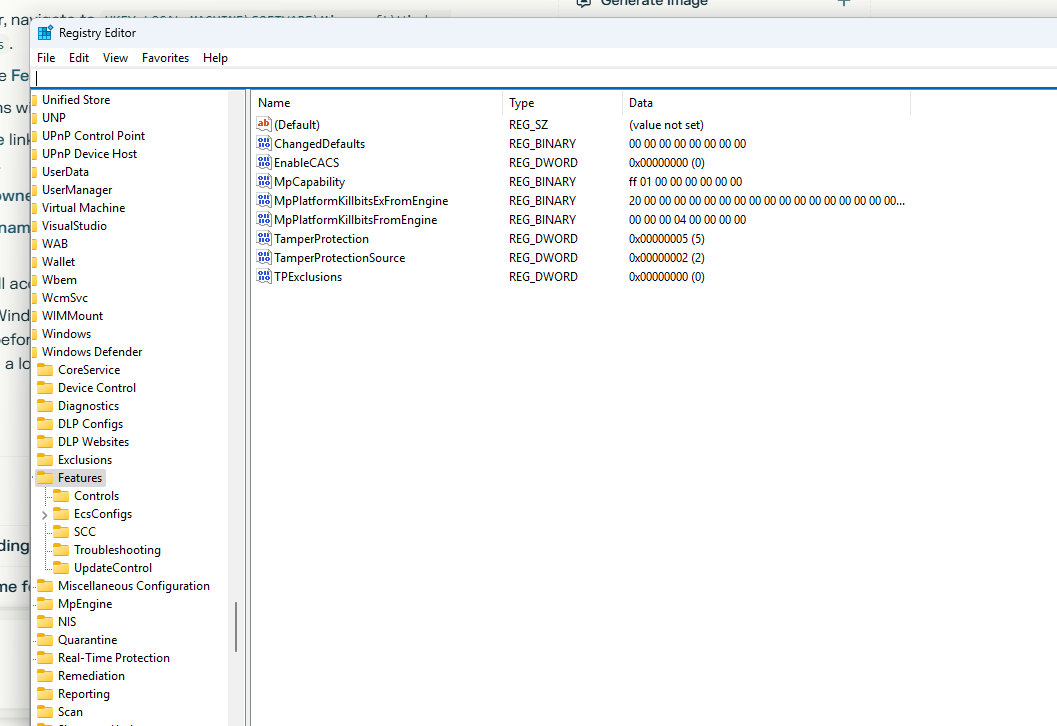Viewport: 1057px width, 726px height.
Task: Click the Controls folder icon
Action: click(61, 495)
